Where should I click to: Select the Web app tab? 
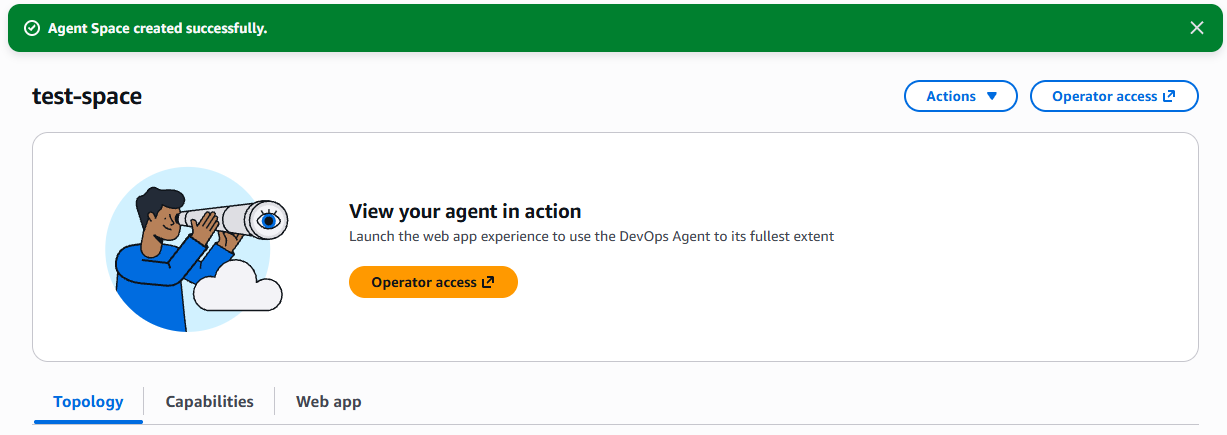(328, 401)
